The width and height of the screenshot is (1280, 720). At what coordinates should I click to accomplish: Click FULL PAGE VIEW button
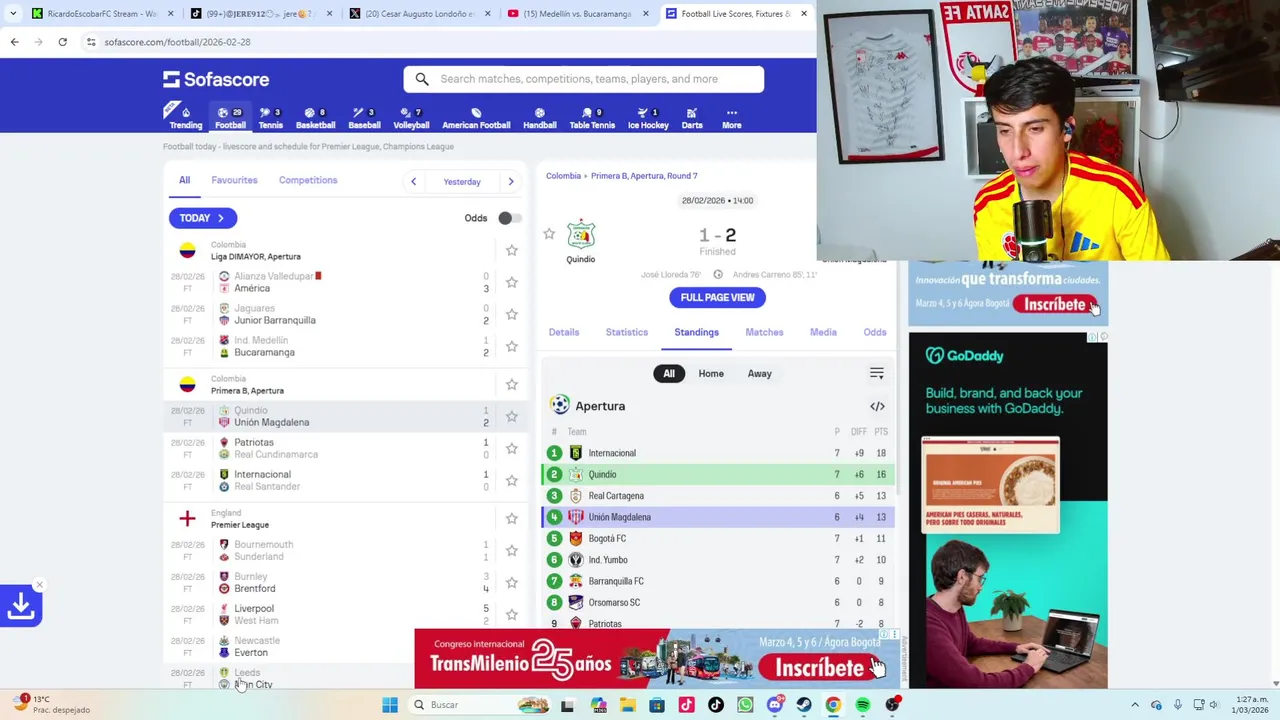pyautogui.click(x=717, y=297)
